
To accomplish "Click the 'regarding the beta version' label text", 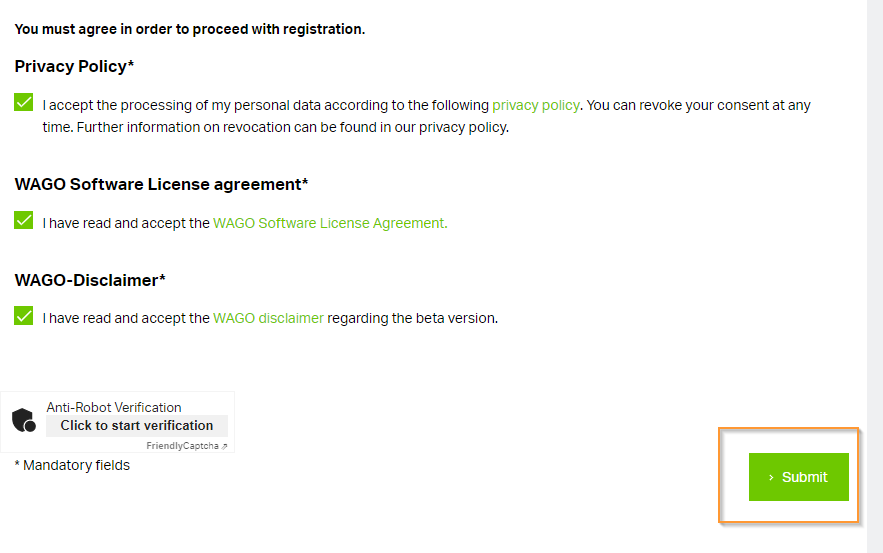I will point(412,318).
